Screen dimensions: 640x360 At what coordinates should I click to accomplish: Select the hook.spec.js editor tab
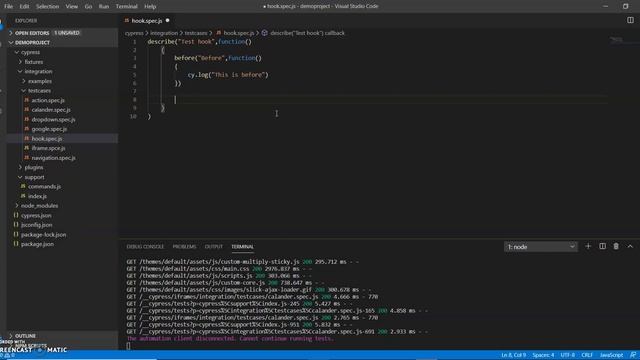click(x=147, y=20)
